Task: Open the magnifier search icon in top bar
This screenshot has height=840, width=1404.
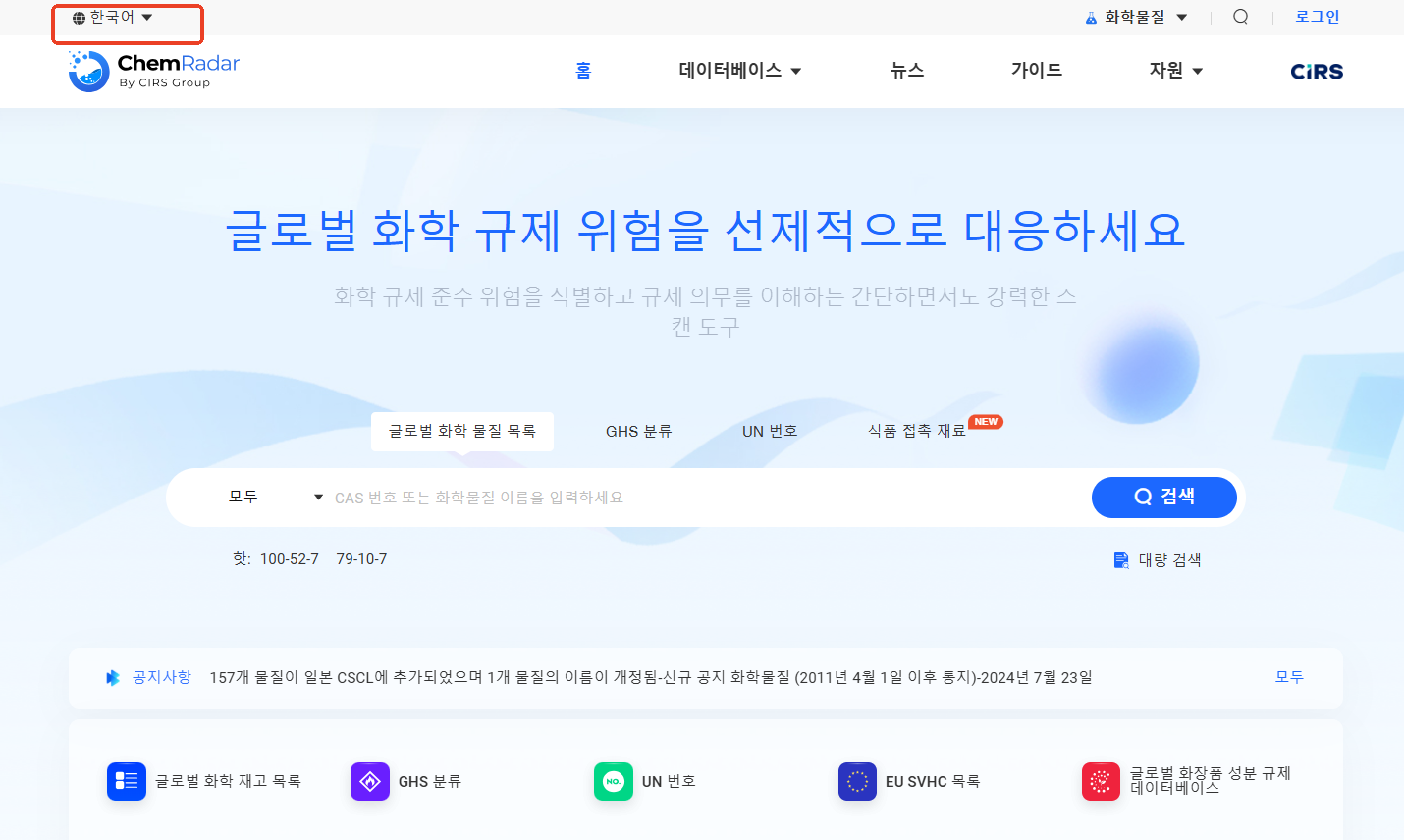Action: tap(1240, 17)
